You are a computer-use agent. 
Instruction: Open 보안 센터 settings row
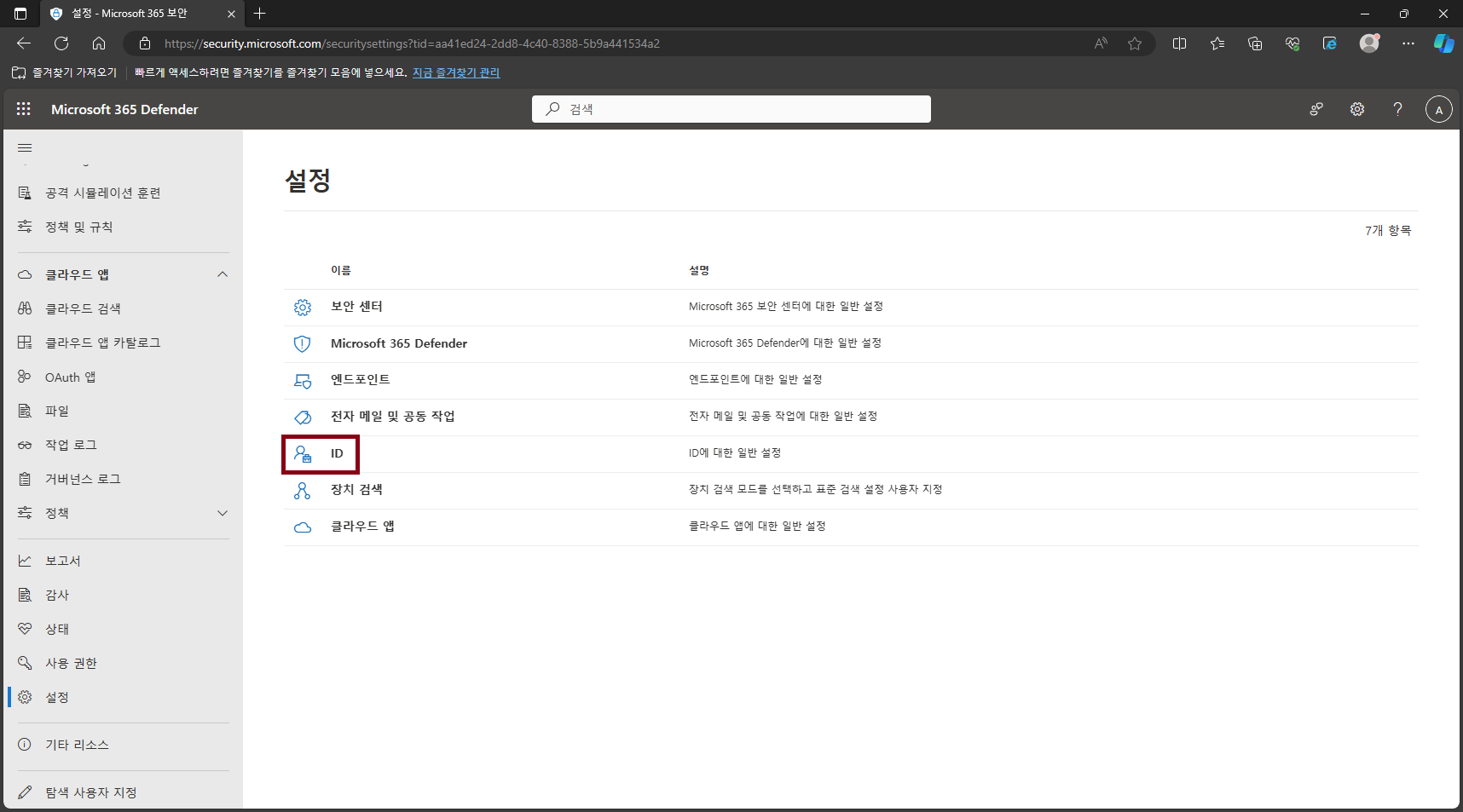pyautogui.click(x=851, y=307)
